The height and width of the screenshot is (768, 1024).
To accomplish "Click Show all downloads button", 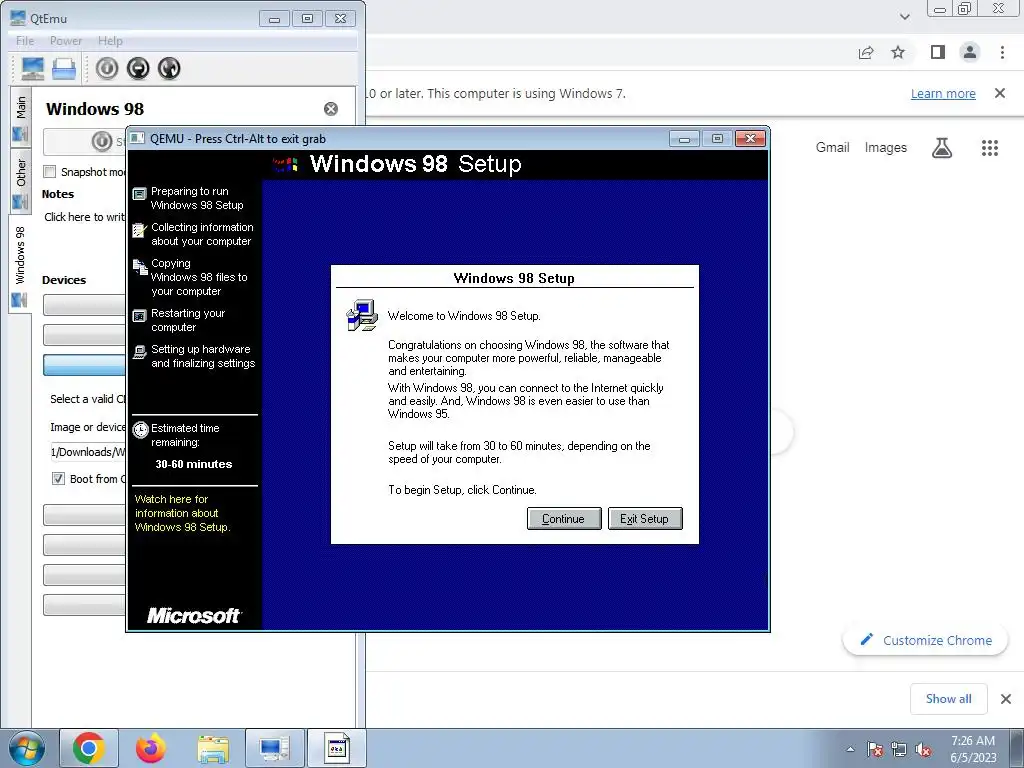I will (x=948, y=699).
